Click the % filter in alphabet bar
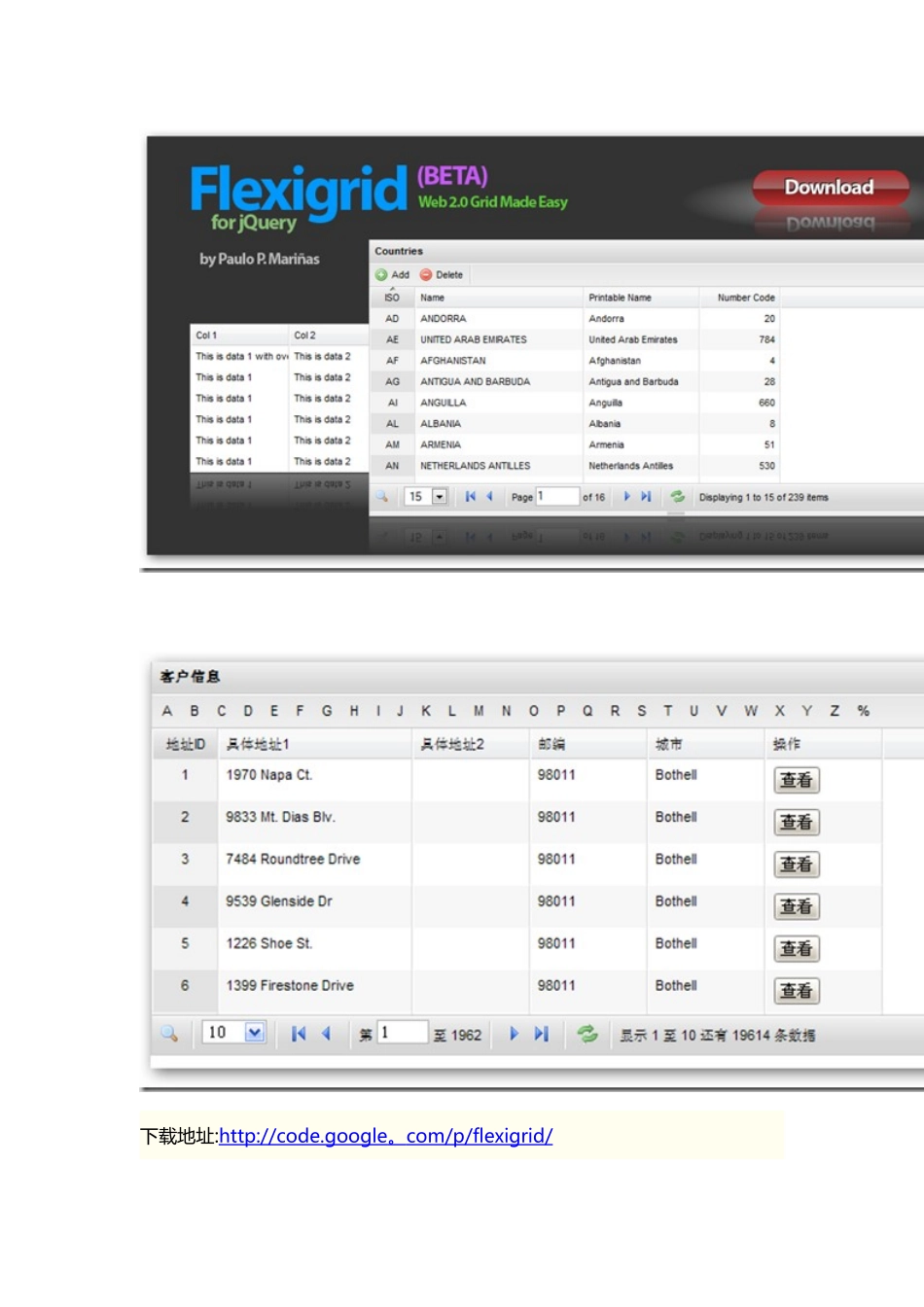The width and height of the screenshot is (924, 1307). coord(864,711)
